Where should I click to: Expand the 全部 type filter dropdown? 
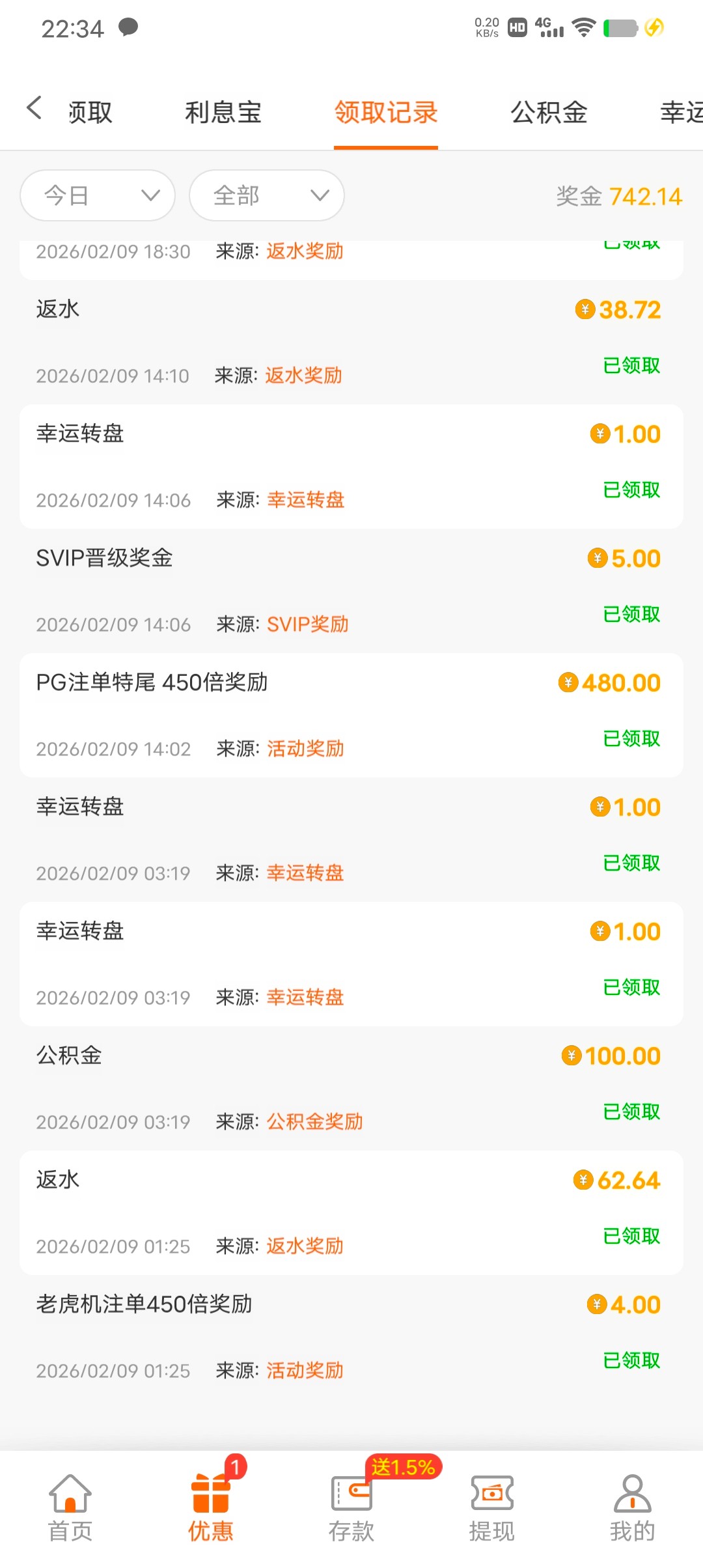(x=267, y=195)
